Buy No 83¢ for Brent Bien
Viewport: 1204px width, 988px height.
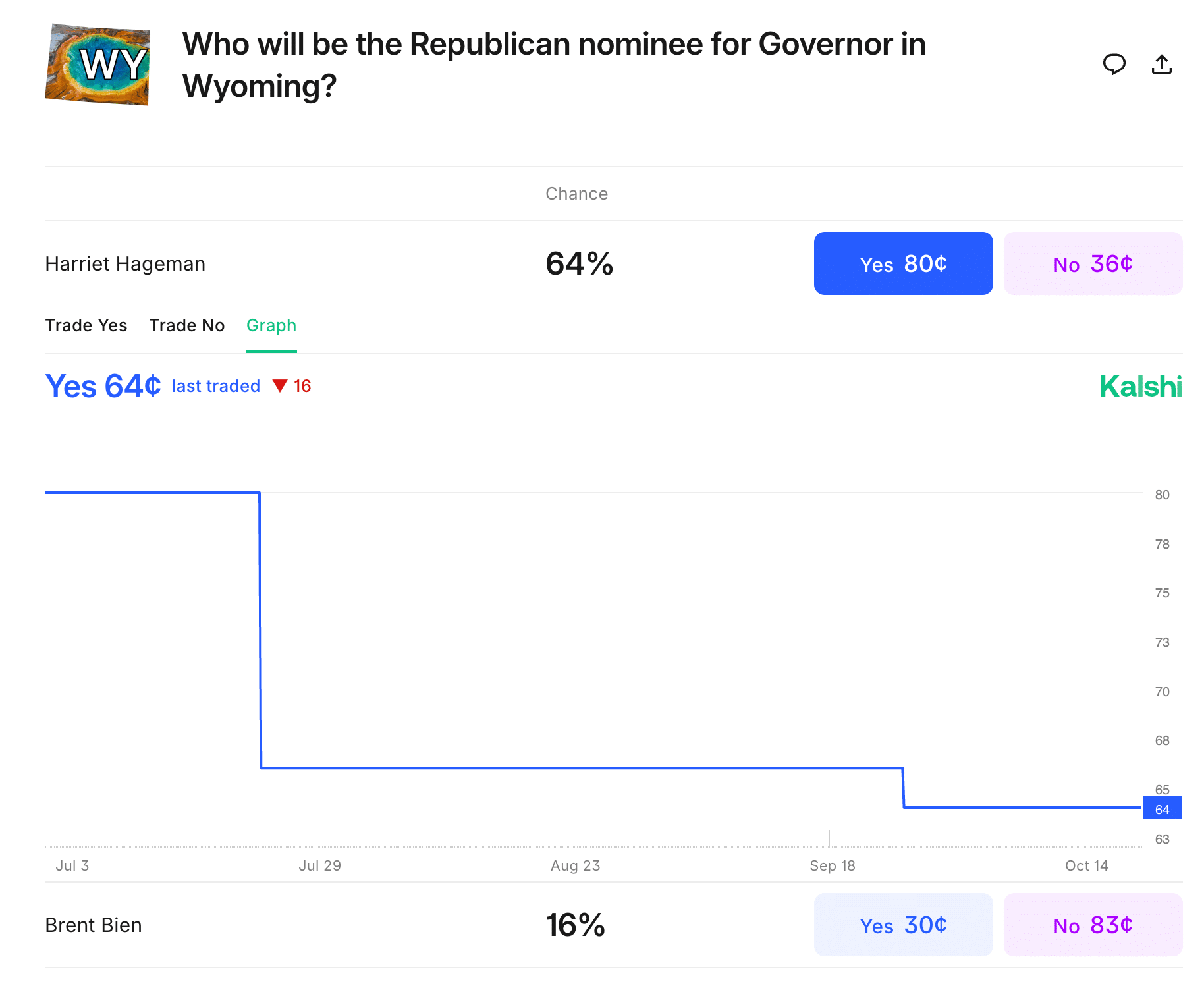1093,925
